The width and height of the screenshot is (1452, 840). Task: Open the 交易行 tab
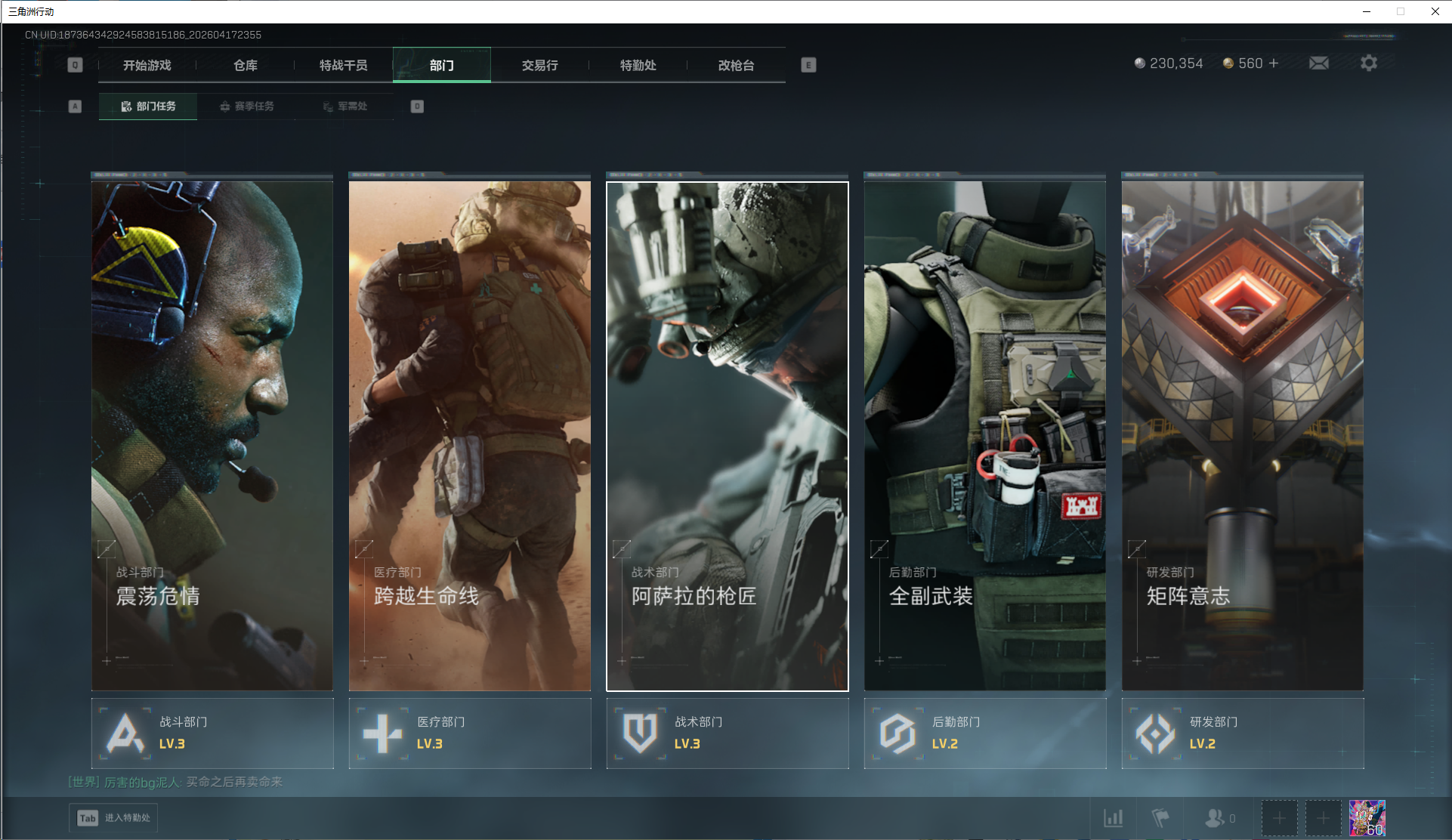pos(539,66)
